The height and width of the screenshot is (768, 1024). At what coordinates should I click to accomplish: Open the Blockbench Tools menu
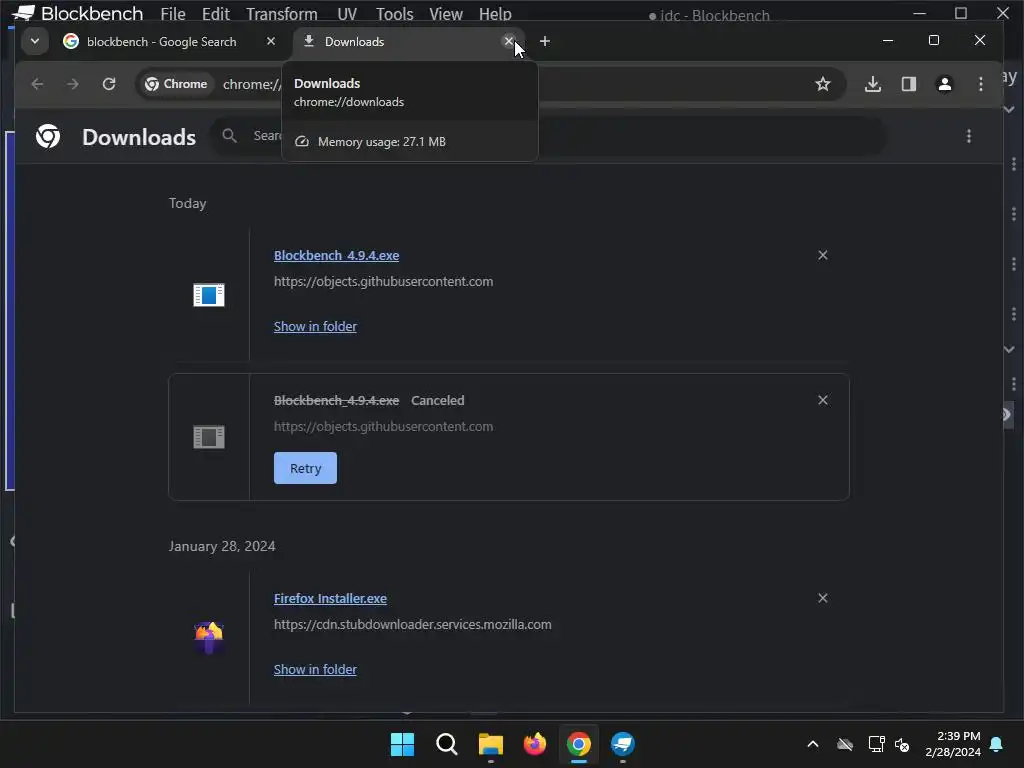[394, 14]
